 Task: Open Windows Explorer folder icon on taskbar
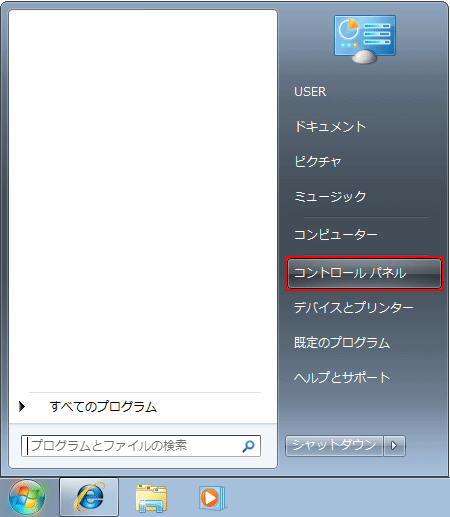[x=151, y=498]
